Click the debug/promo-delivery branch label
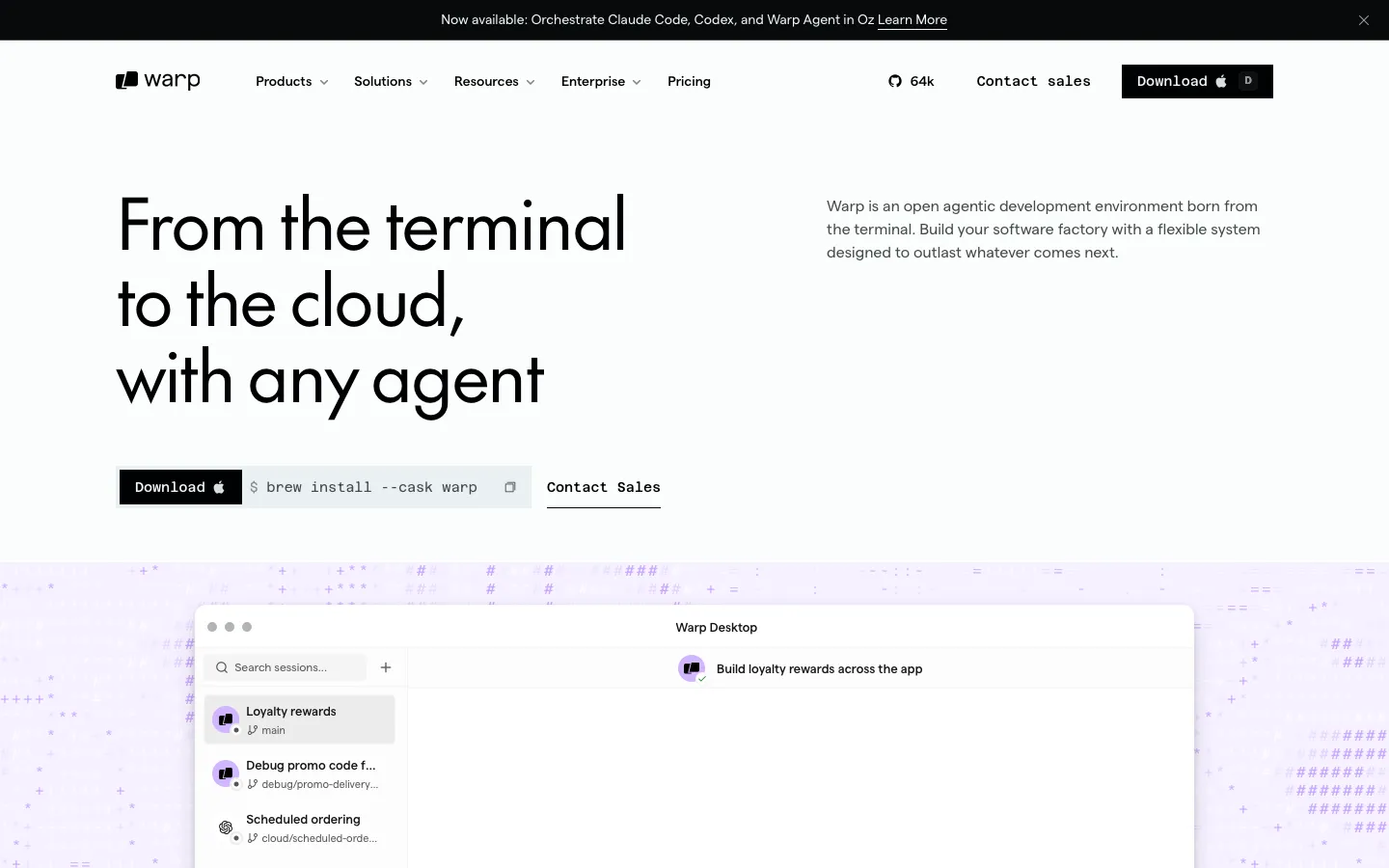1389x868 pixels. (319, 785)
